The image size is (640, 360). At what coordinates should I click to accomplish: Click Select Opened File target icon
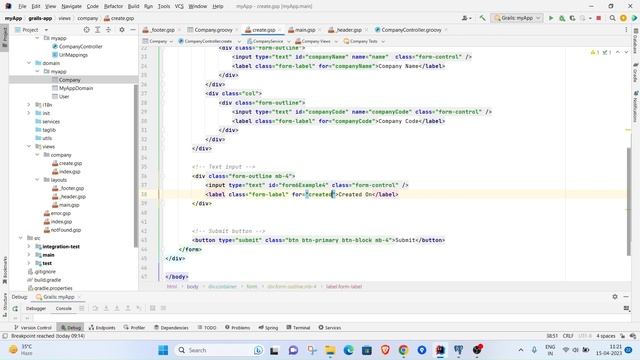click(x=87, y=30)
